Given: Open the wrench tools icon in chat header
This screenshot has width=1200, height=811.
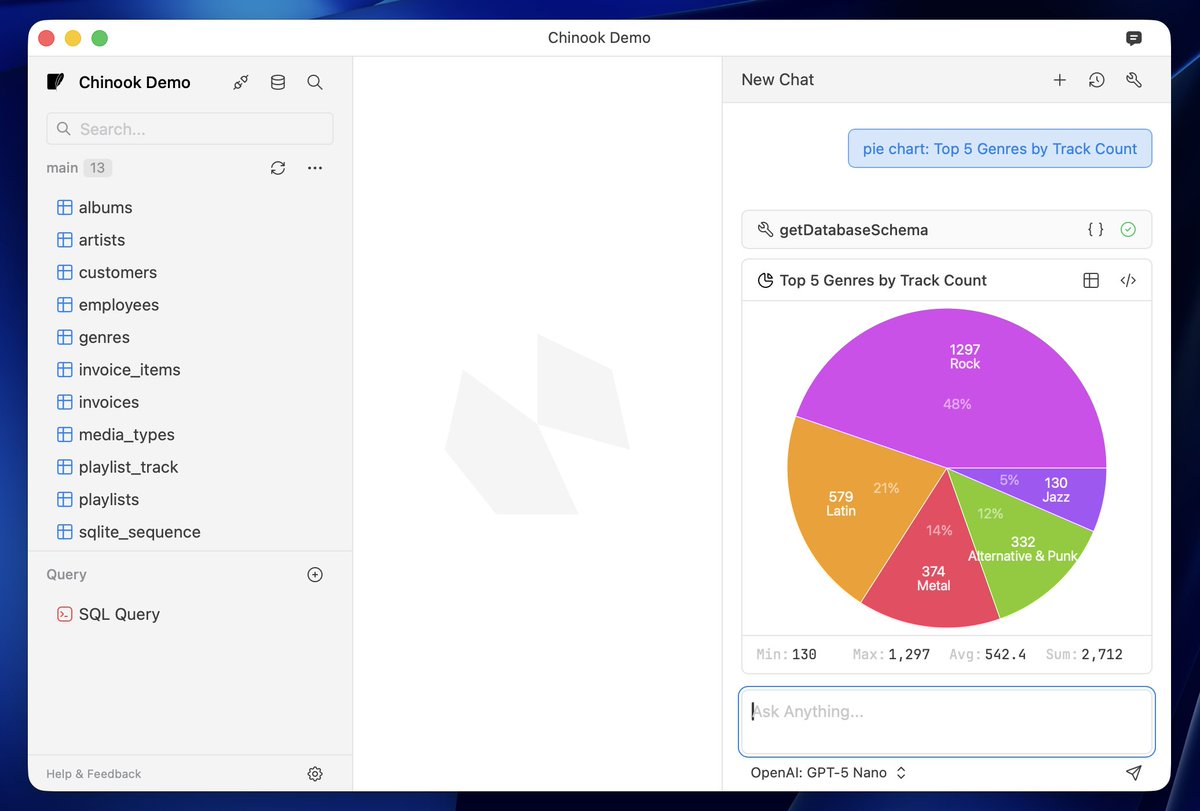Looking at the screenshot, I should [1134, 80].
